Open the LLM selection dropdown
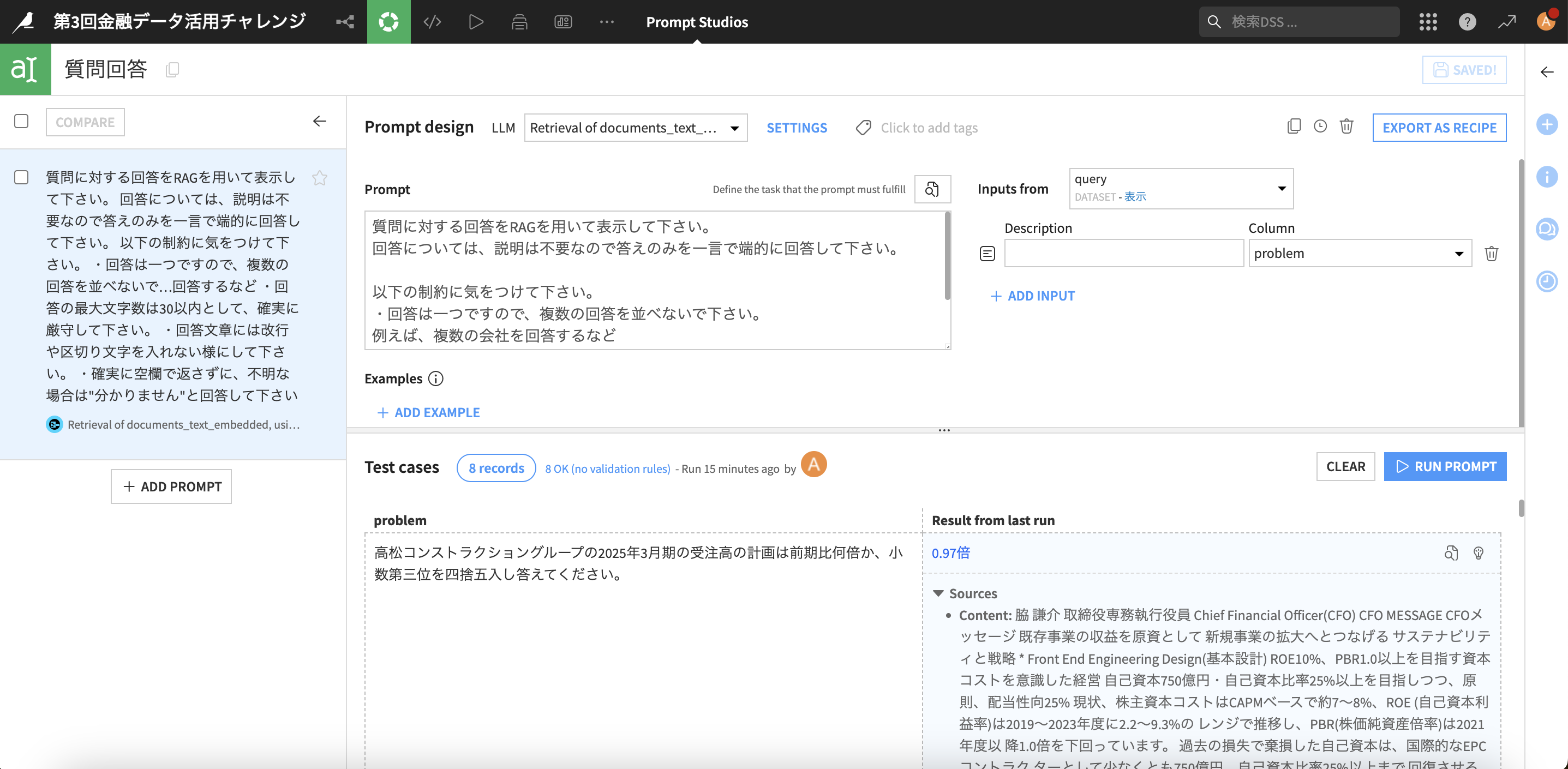The height and width of the screenshot is (769, 1568). point(636,128)
